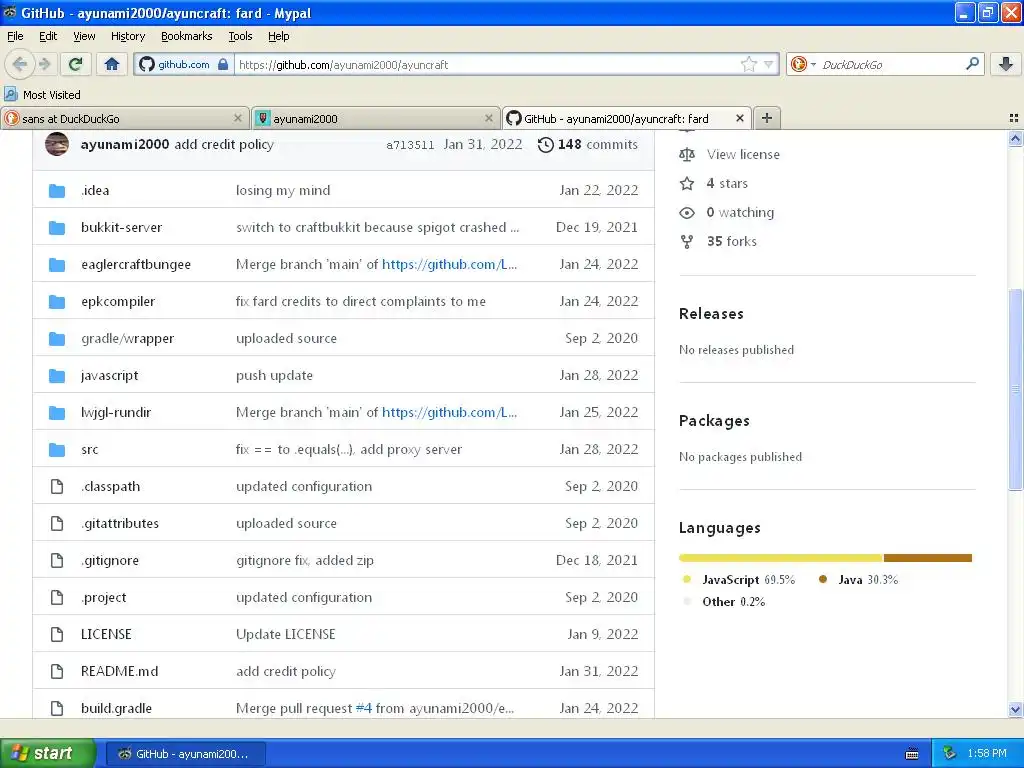Open the README.md file

(x=120, y=671)
